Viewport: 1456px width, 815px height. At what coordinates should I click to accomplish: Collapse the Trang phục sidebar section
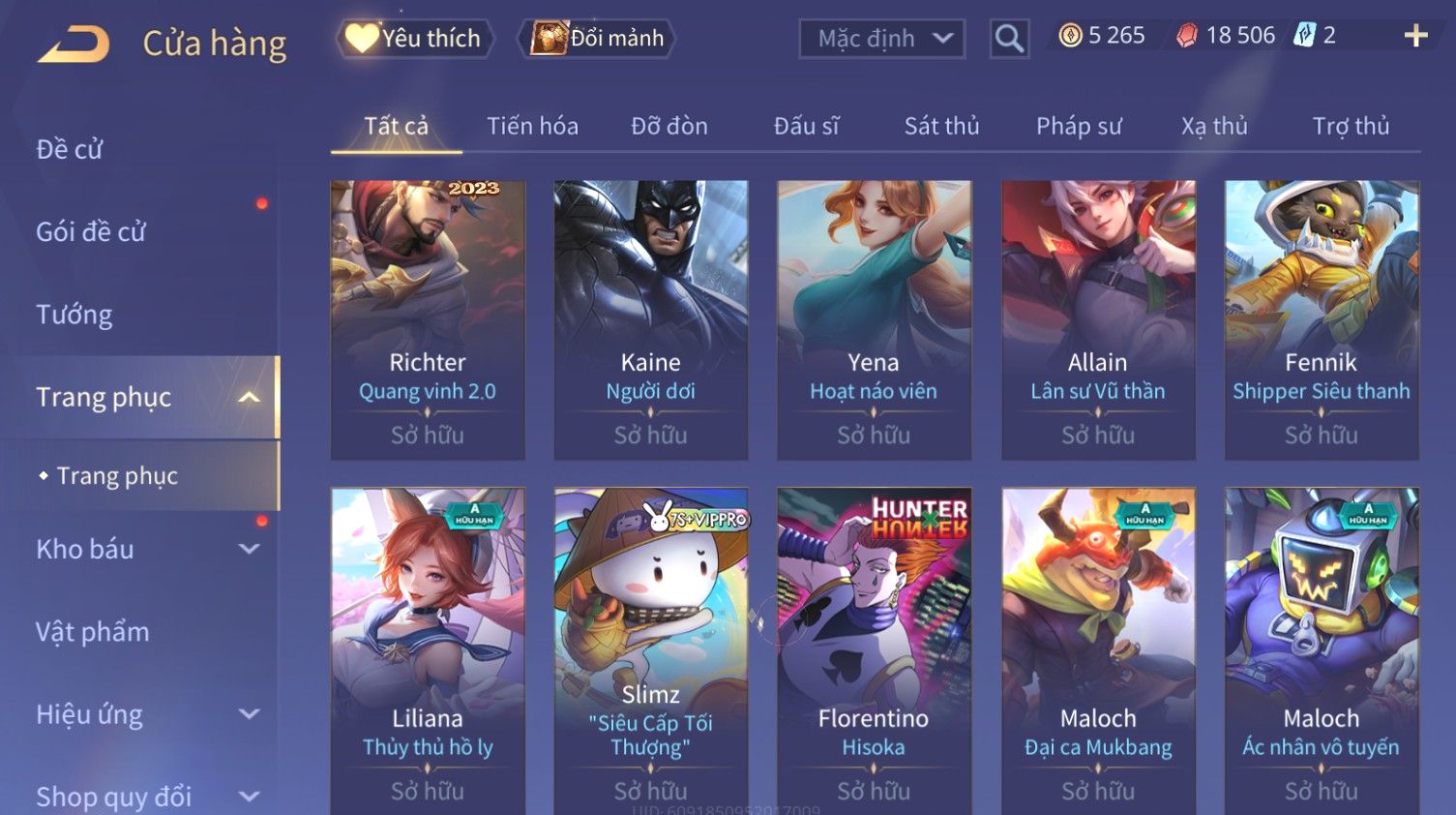[x=249, y=397]
